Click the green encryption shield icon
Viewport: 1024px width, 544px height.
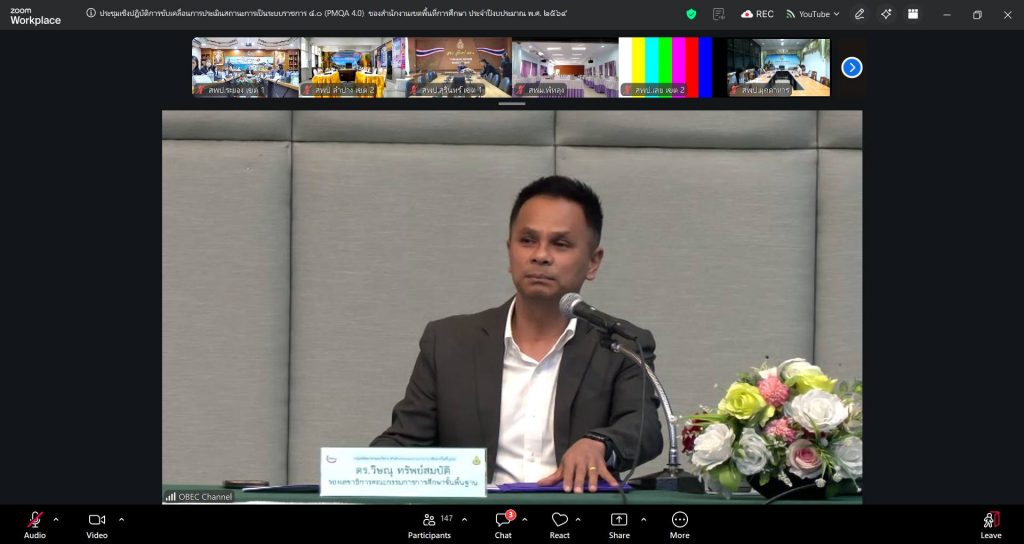[691, 14]
